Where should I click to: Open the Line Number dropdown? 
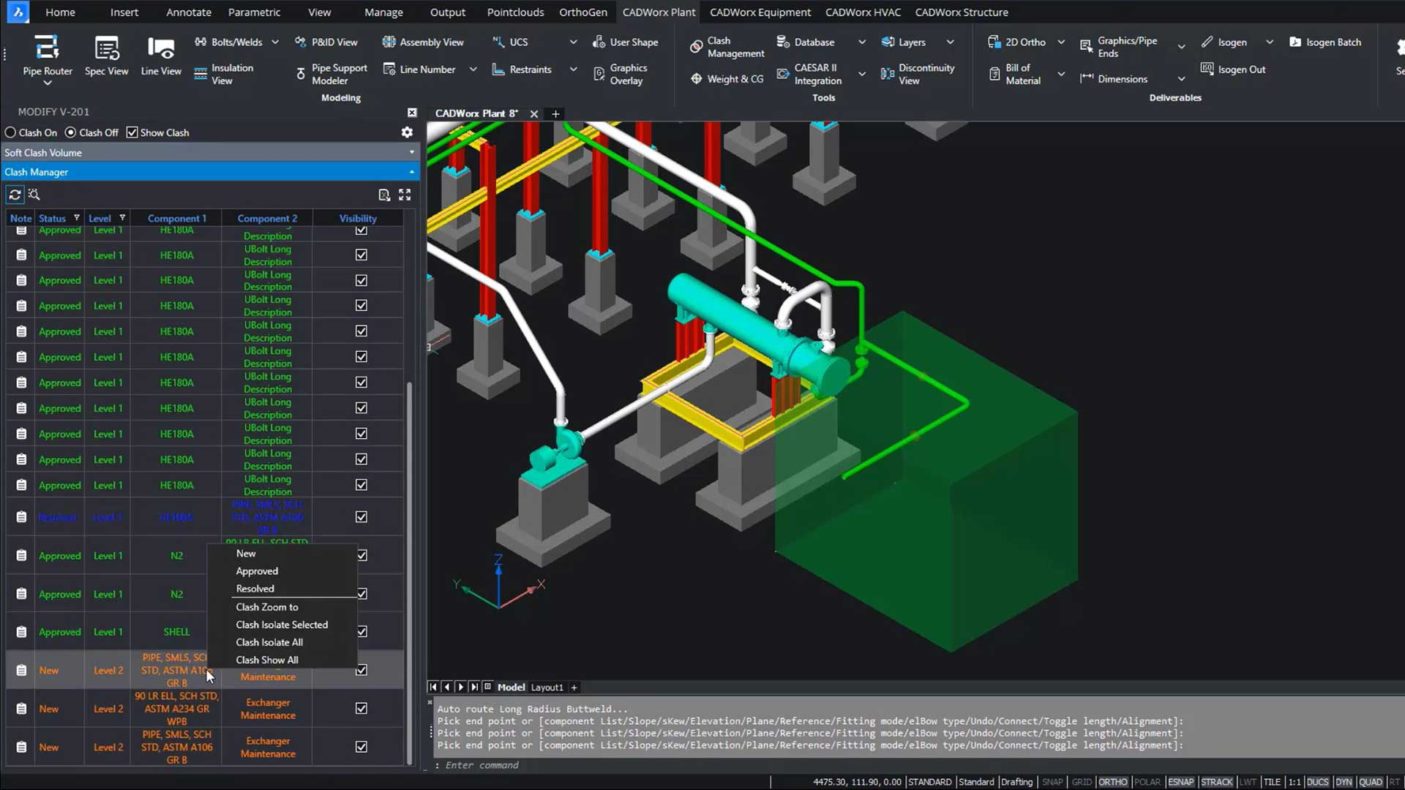pyautogui.click(x=472, y=70)
